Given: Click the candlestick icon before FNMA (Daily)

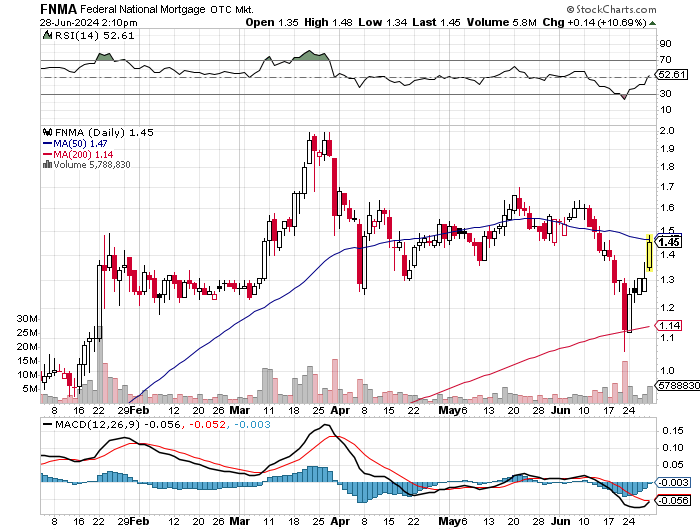Looking at the screenshot, I should tap(47, 132).
